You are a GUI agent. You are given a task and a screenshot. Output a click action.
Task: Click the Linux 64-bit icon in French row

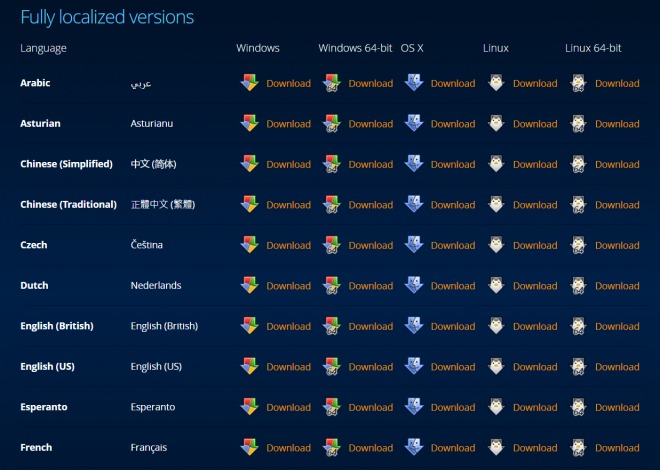tap(578, 447)
